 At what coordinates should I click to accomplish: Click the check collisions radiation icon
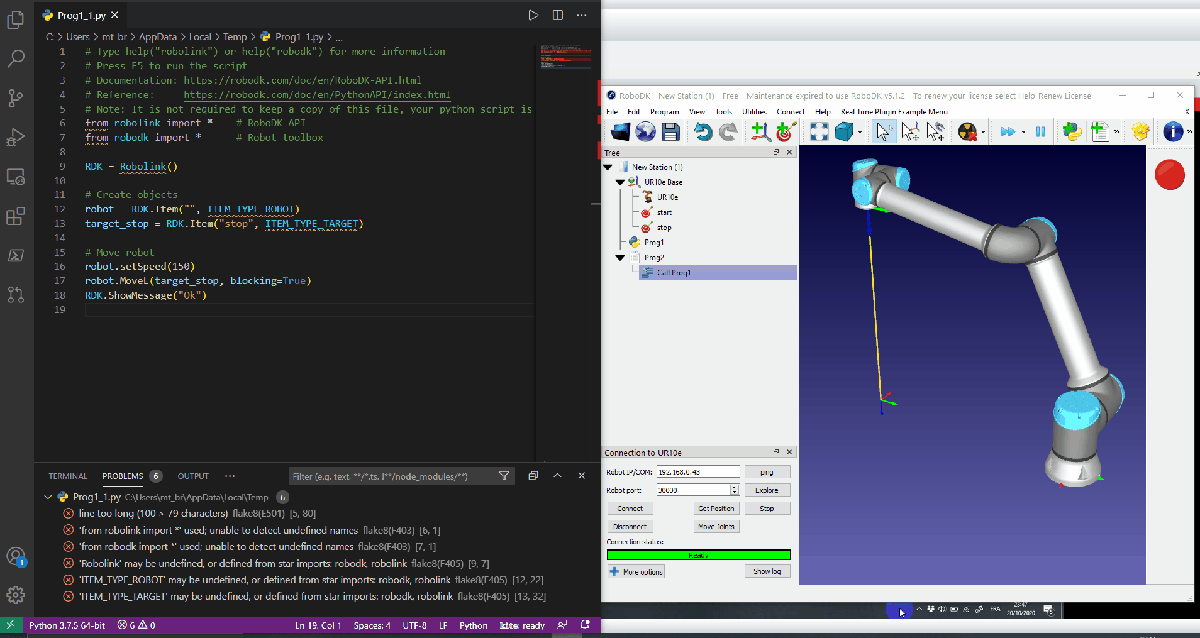point(966,132)
